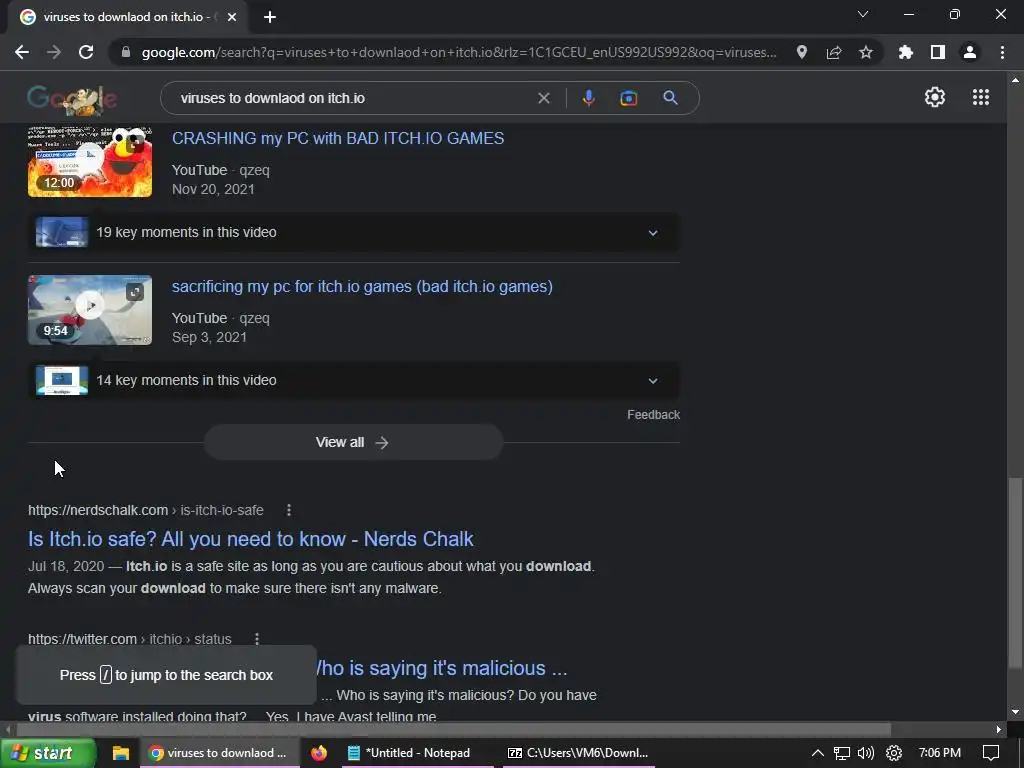Click the 'View all' videos button
This screenshot has height=768, width=1024.
353,442
